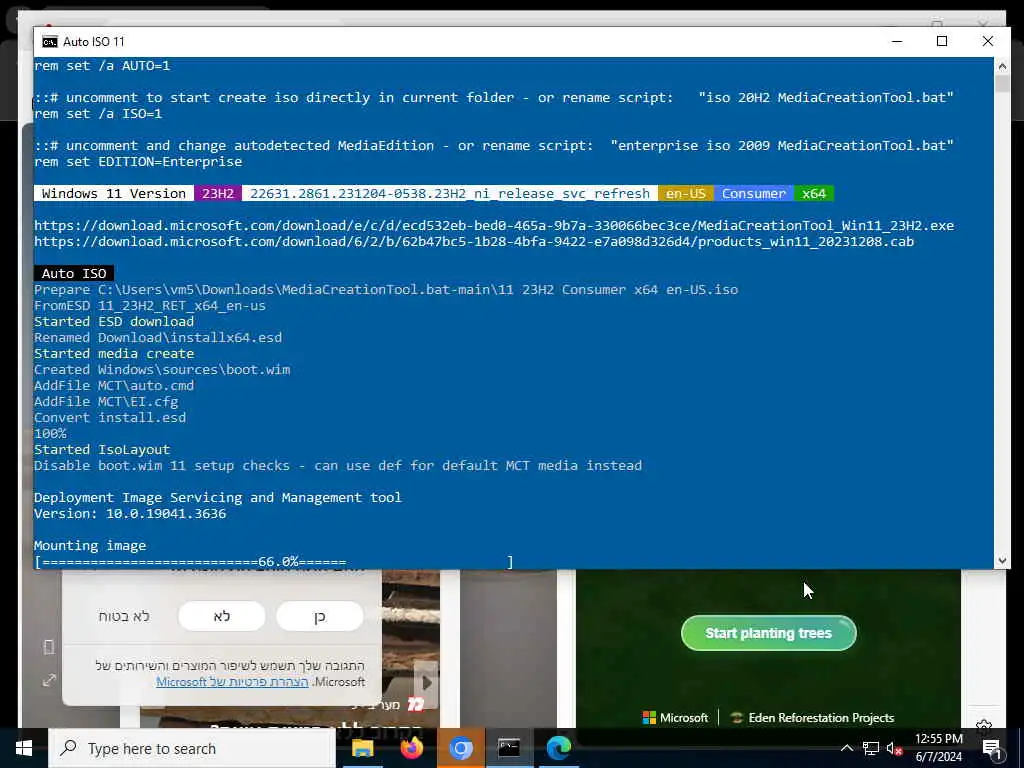Click the purple '23H2' version badge
This screenshot has width=1024, height=768.
[218, 194]
